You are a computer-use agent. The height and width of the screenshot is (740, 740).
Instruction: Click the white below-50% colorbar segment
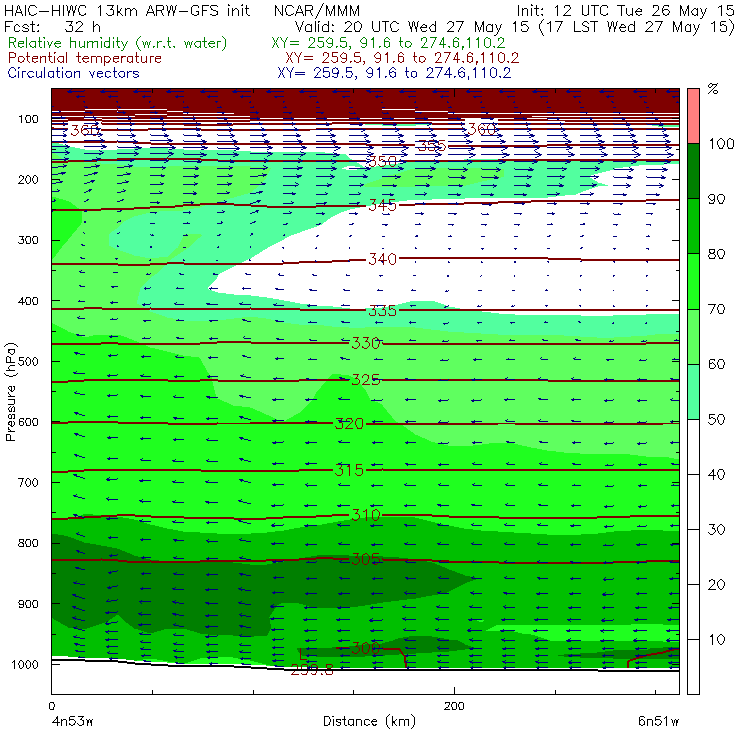click(x=693, y=556)
